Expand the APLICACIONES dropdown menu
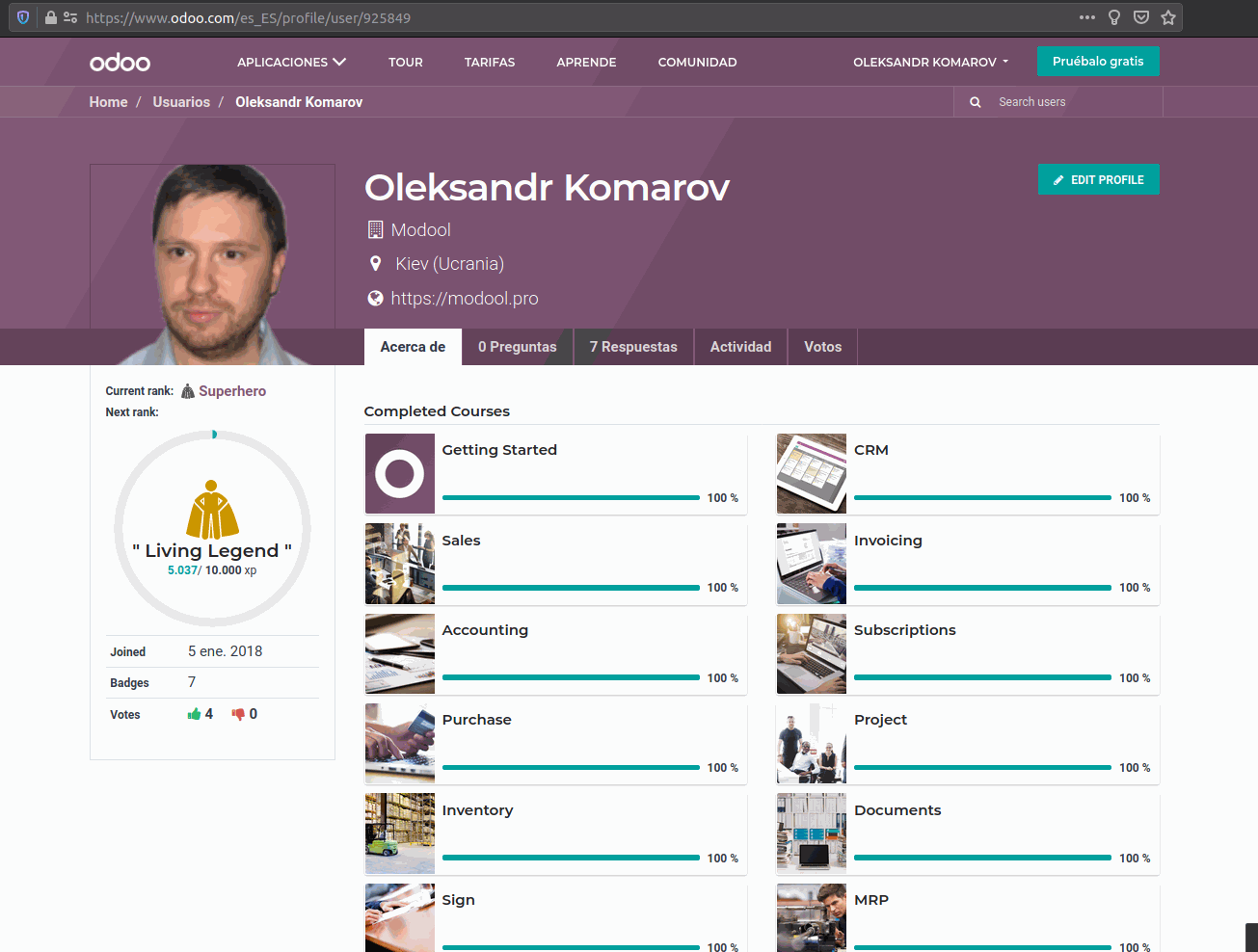The width and height of the screenshot is (1258, 952). click(291, 62)
